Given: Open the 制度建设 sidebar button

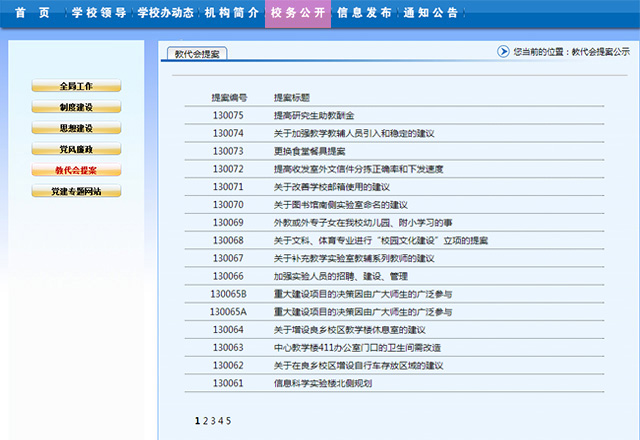Looking at the screenshot, I should 76,107.
